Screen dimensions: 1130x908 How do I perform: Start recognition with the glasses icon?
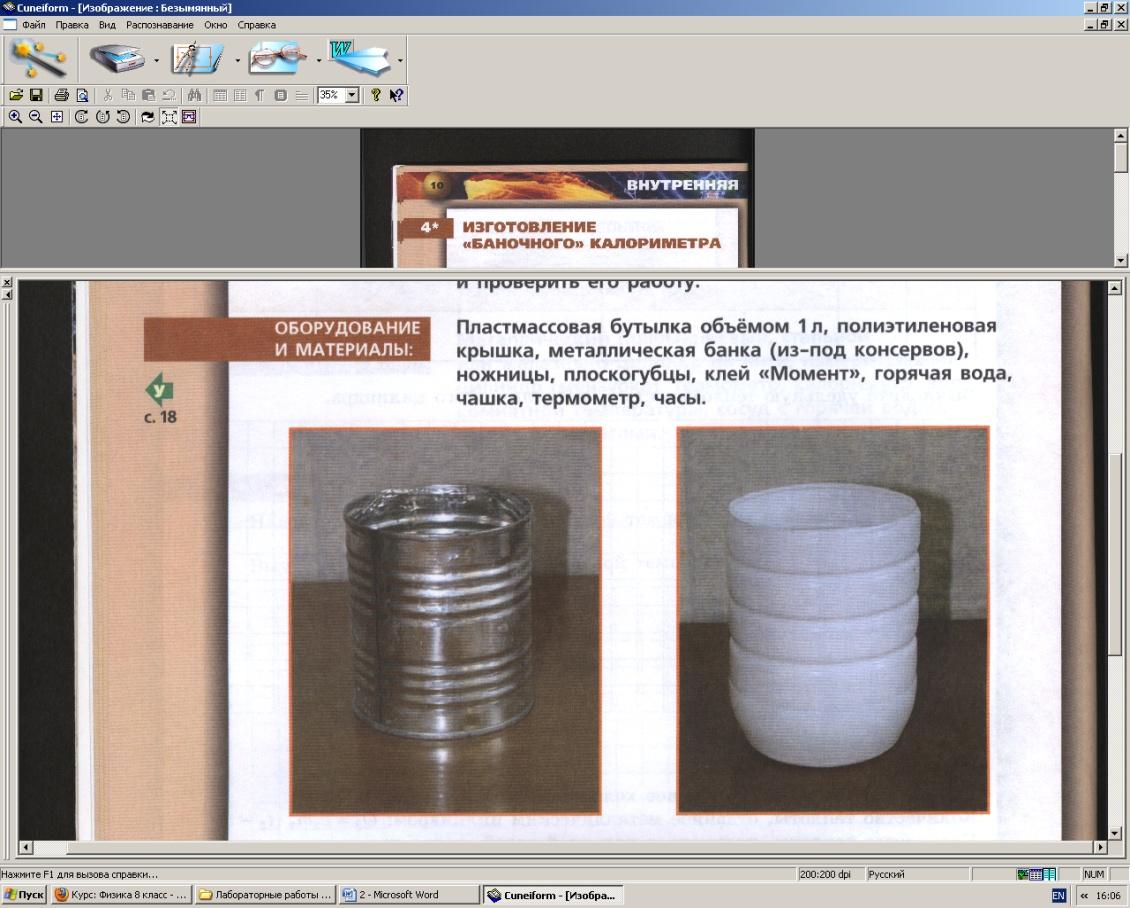[x=277, y=59]
